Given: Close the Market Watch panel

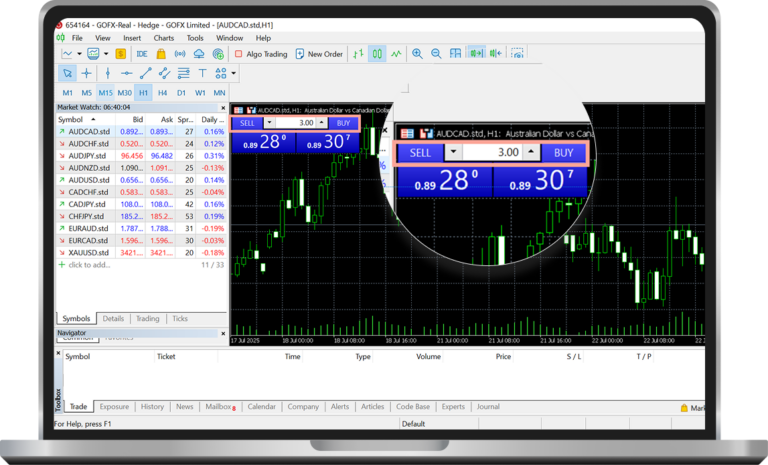Looking at the screenshot, I should 223,107.
